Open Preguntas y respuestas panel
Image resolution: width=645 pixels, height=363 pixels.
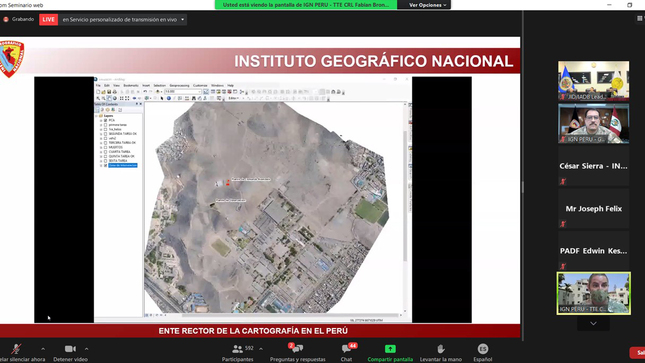pos(297,349)
